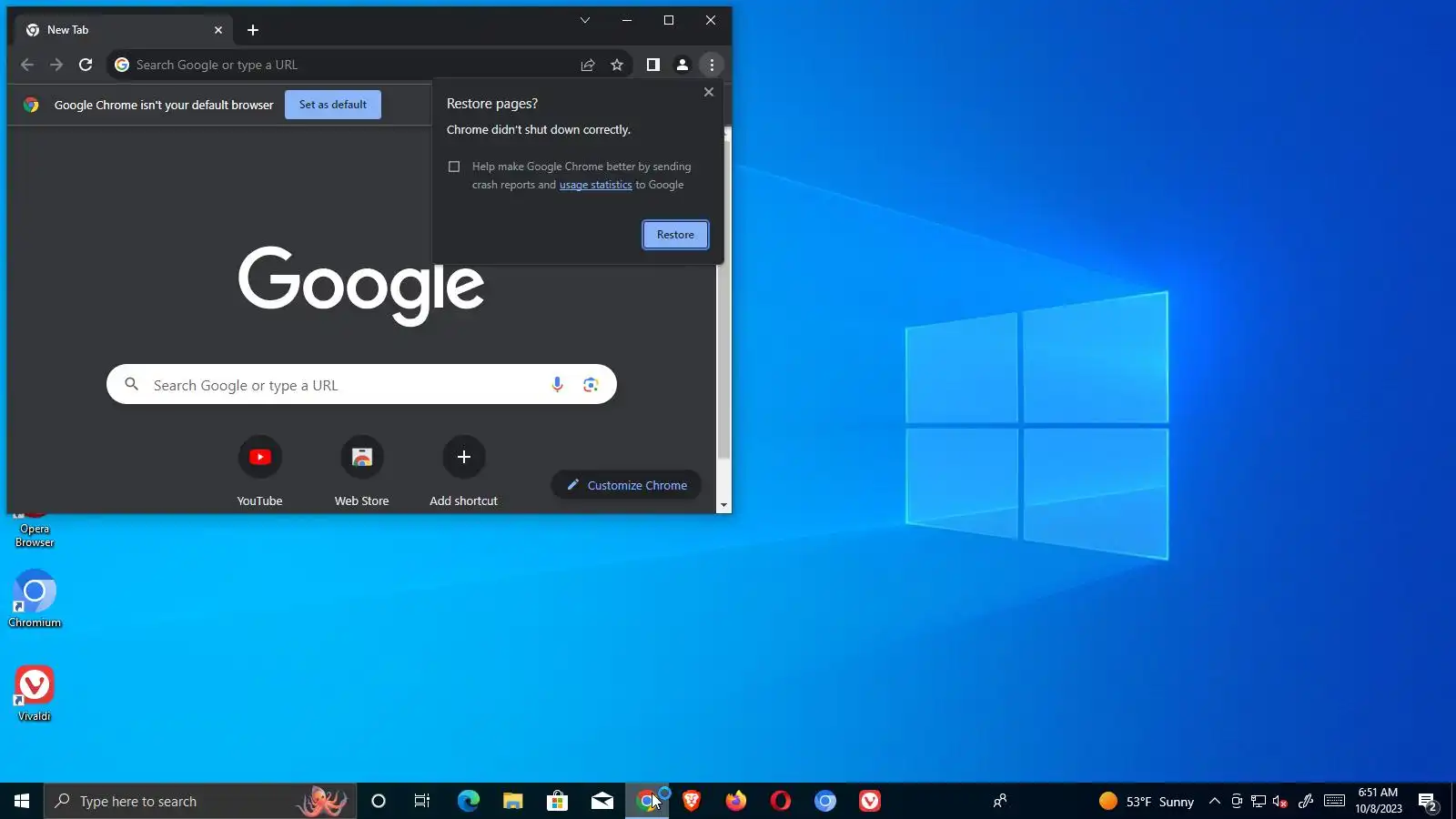This screenshot has width=1456, height=819.
Task: Open the tab search dropdown arrow
Action: pos(585,20)
